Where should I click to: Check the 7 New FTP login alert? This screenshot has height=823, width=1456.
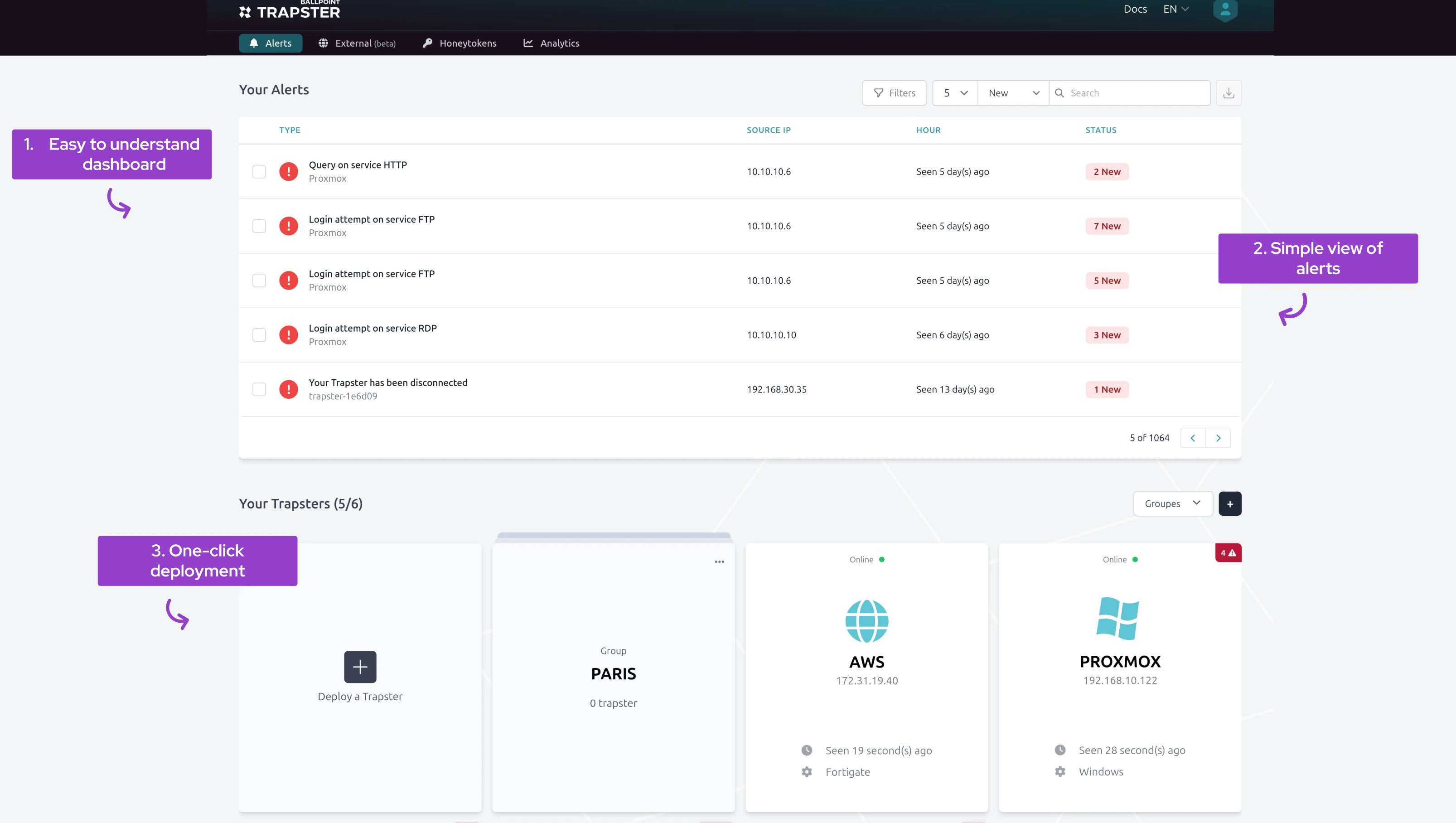point(259,226)
